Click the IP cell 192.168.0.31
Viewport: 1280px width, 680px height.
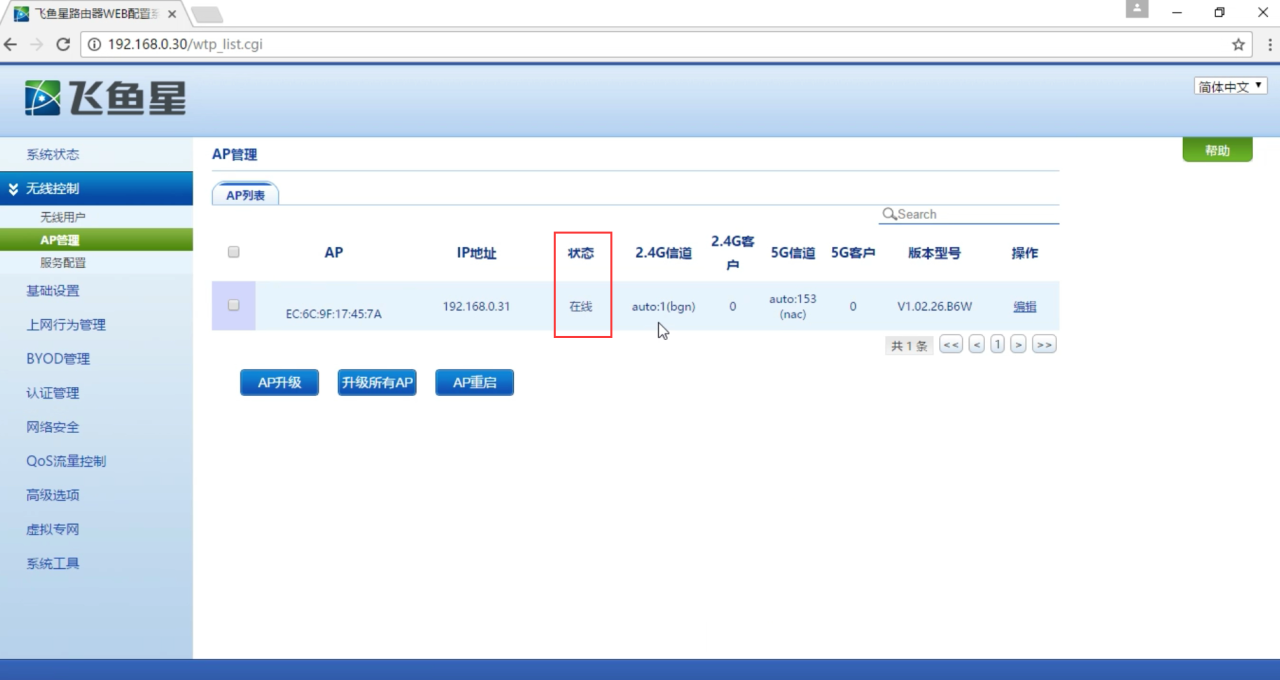pyautogui.click(x=476, y=306)
